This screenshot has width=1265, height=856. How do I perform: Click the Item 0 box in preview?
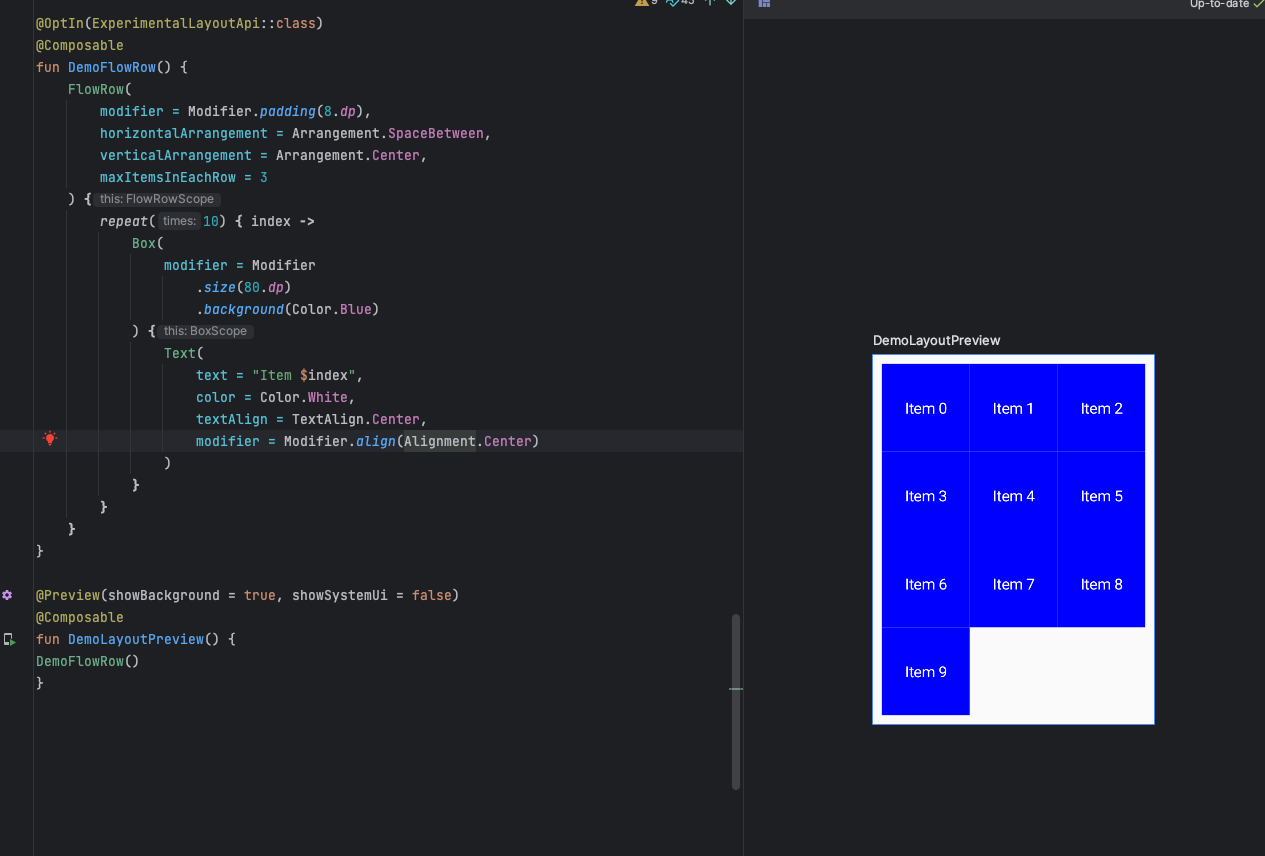point(925,408)
